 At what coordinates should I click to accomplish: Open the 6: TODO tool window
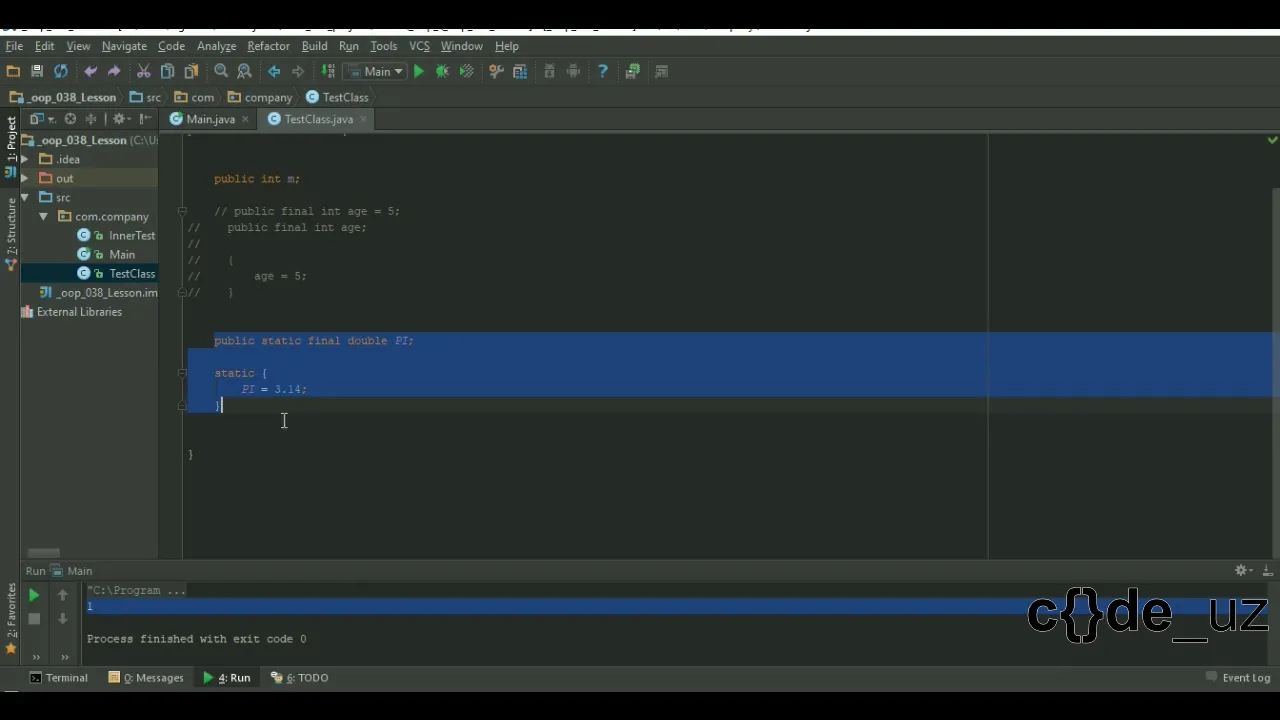click(x=300, y=678)
